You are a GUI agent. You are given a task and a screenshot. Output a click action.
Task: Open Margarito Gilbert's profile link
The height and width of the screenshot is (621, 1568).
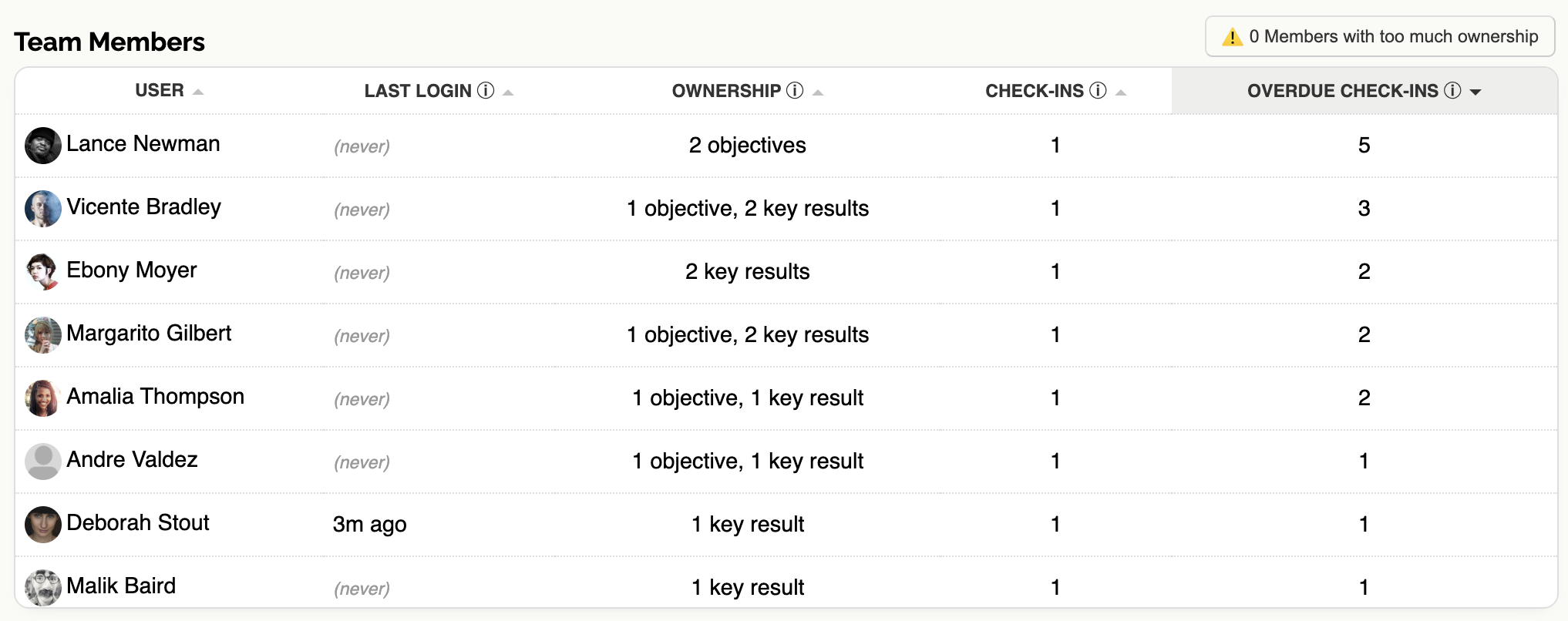pos(149,334)
